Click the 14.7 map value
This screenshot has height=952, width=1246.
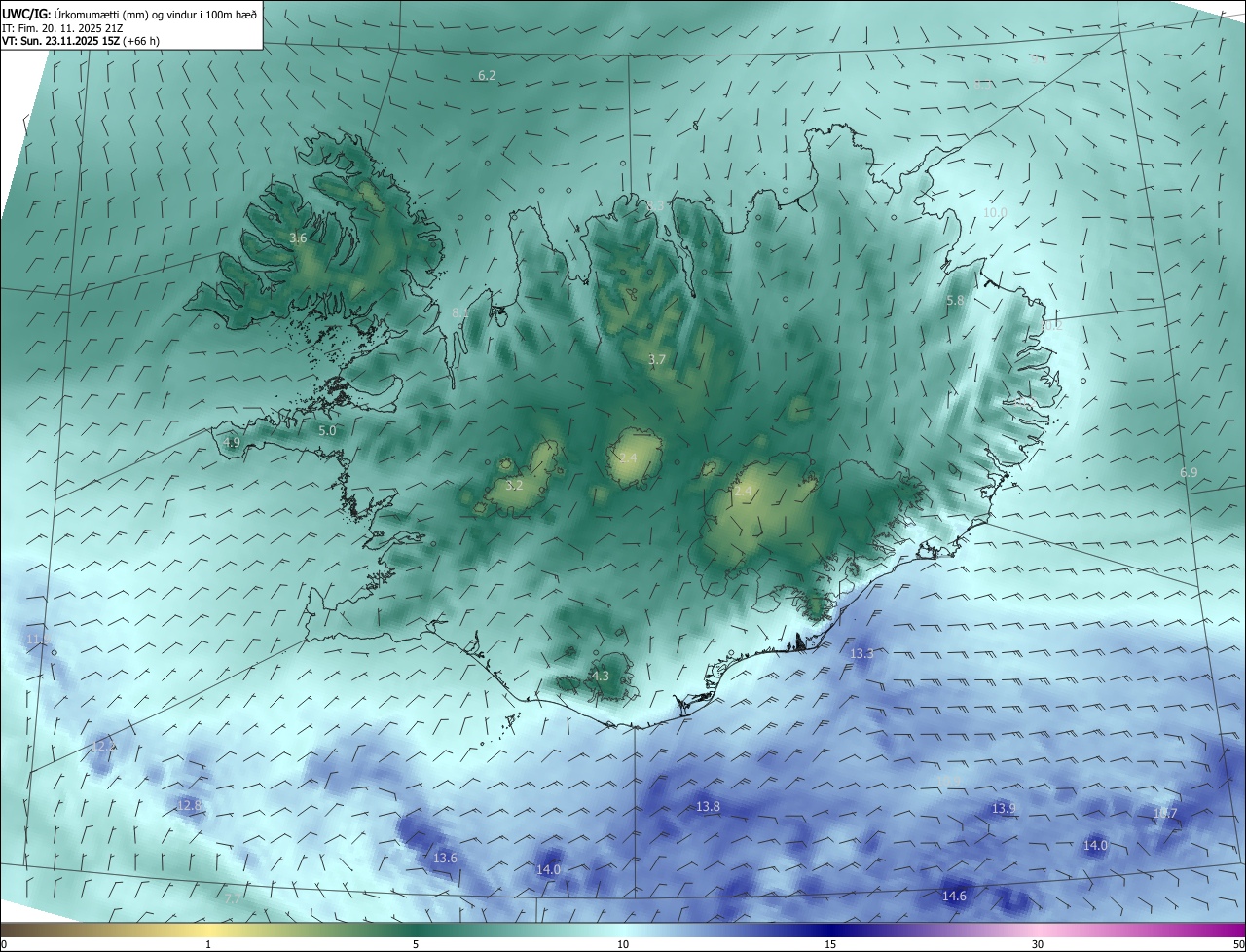pyautogui.click(x=1165, y=813)
